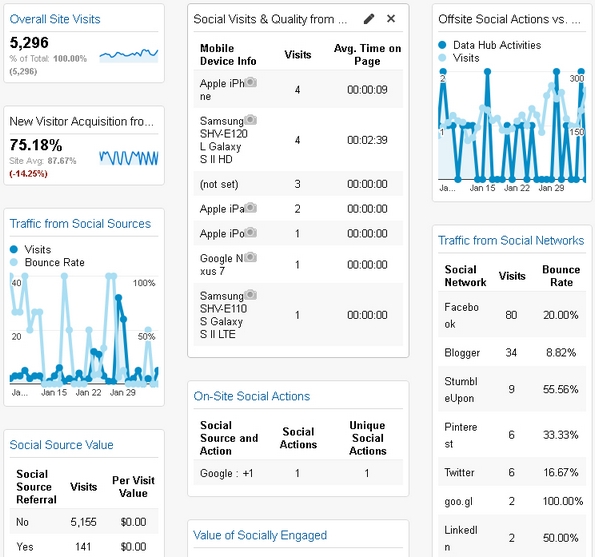The image size is (595, 557).
Task: Click camera icon beside Apple iPhone row
Action: click(x=250, y=82)
